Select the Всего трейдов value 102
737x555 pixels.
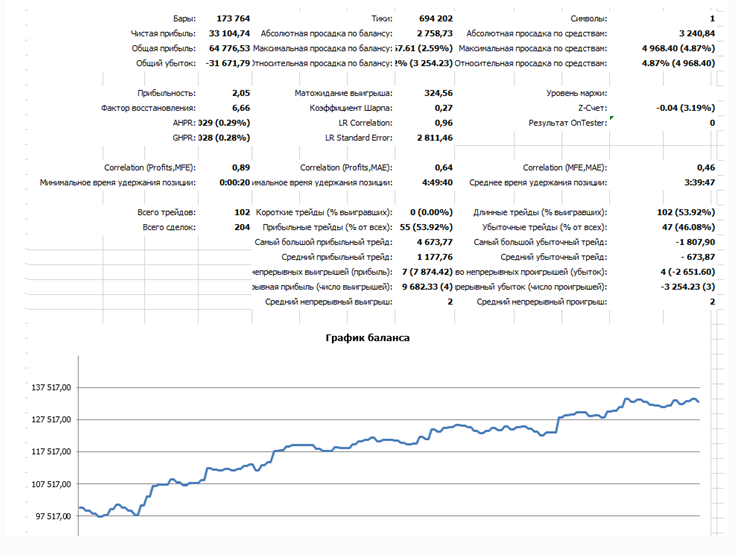click(241, 213)
